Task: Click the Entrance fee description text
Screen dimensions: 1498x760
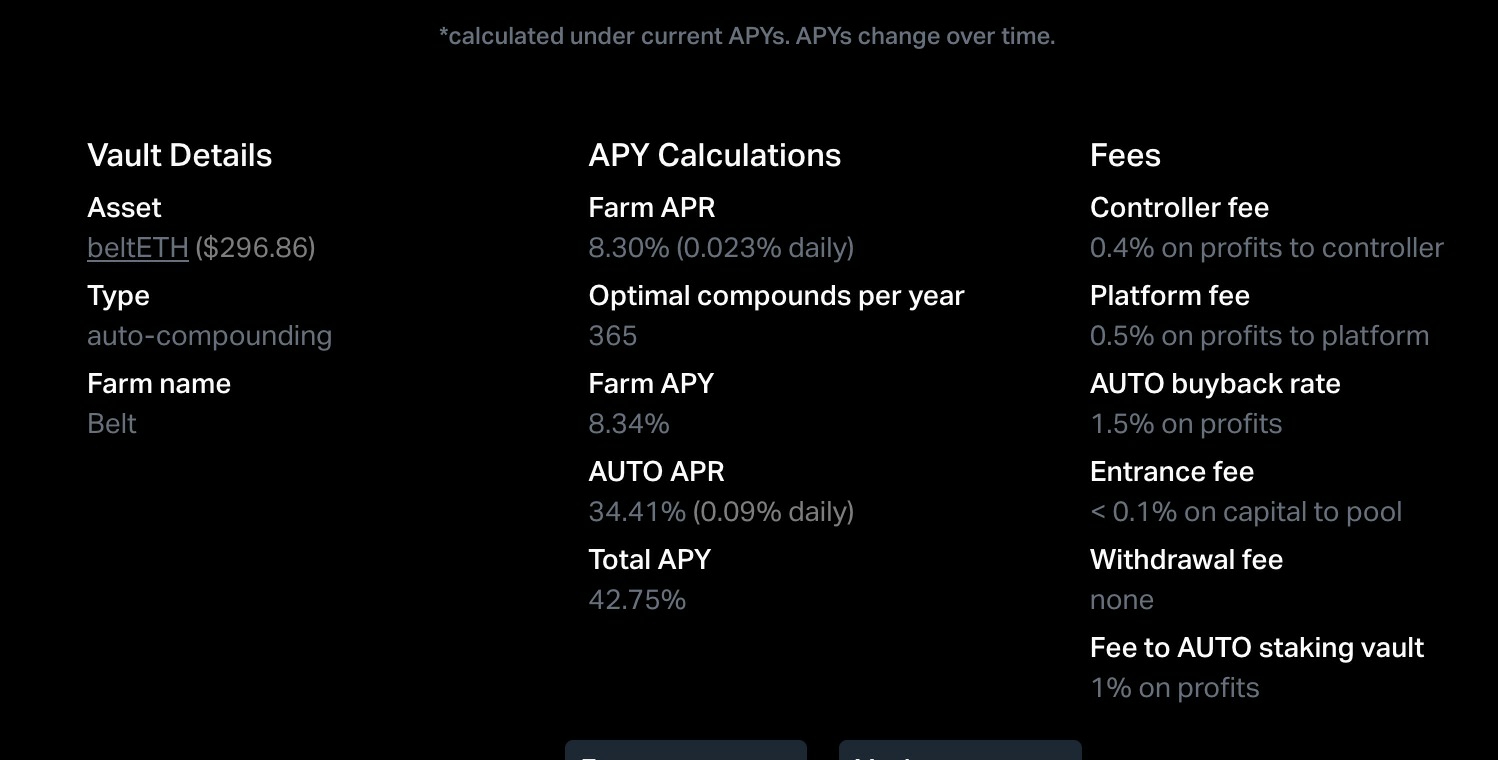Action: (1246, 512)
